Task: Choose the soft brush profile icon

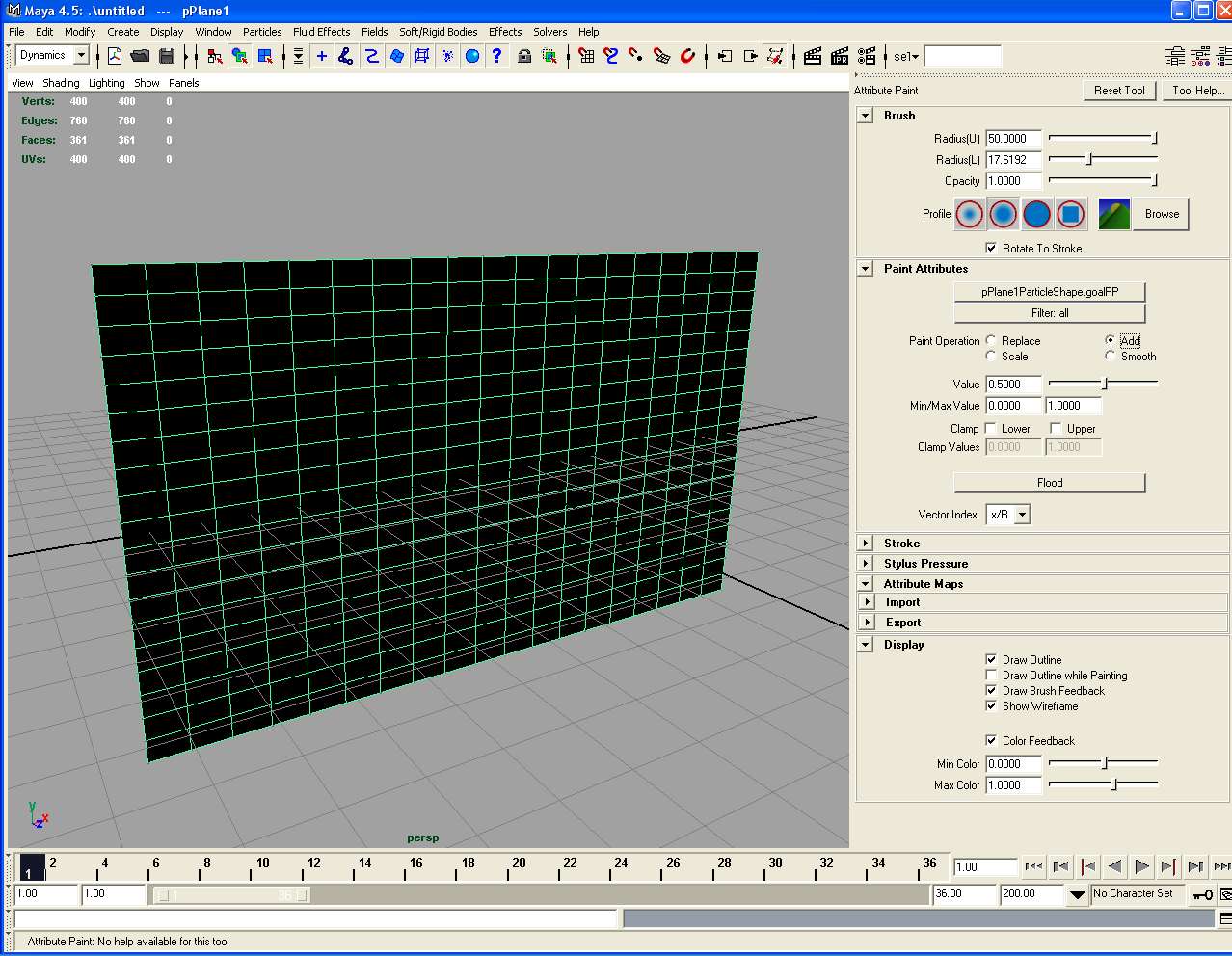Action: [1004, 214]
